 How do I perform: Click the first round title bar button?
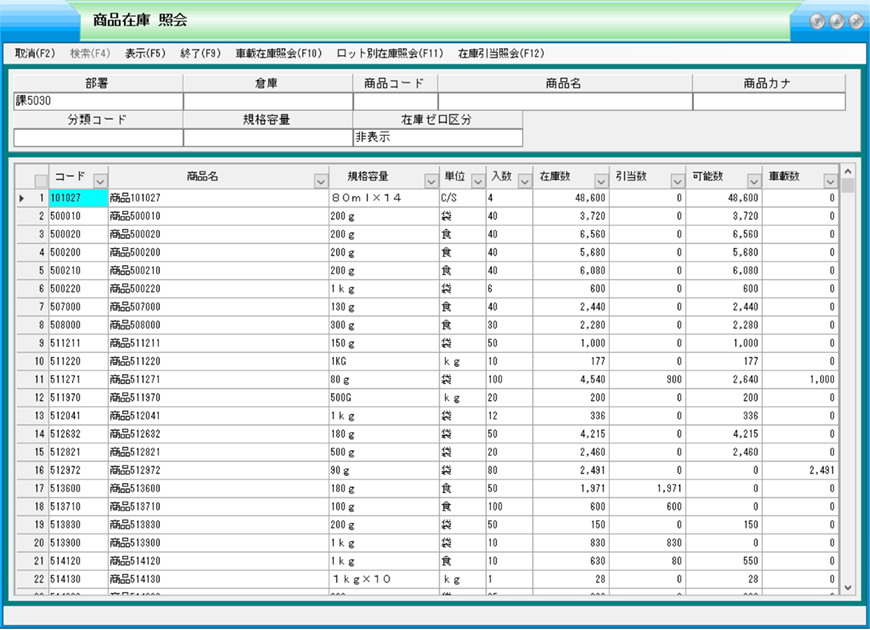point(817,21)
